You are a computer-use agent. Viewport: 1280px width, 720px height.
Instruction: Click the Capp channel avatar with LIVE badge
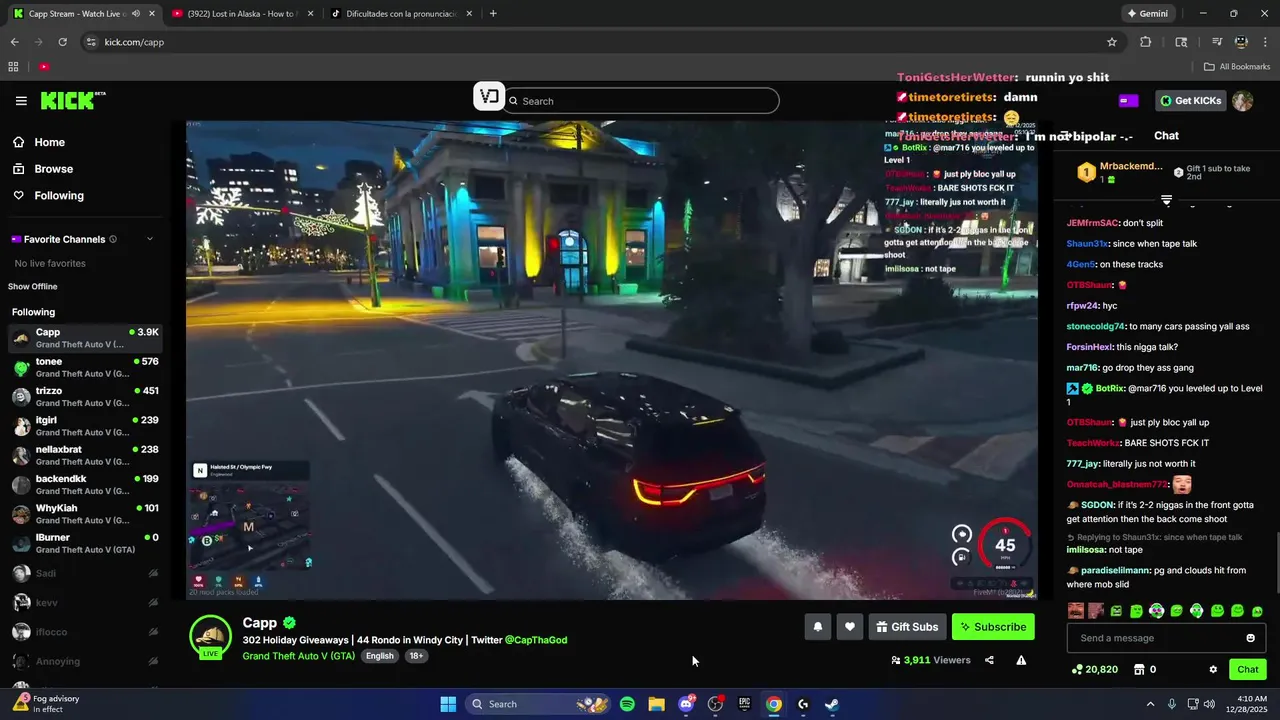point(211,637)
